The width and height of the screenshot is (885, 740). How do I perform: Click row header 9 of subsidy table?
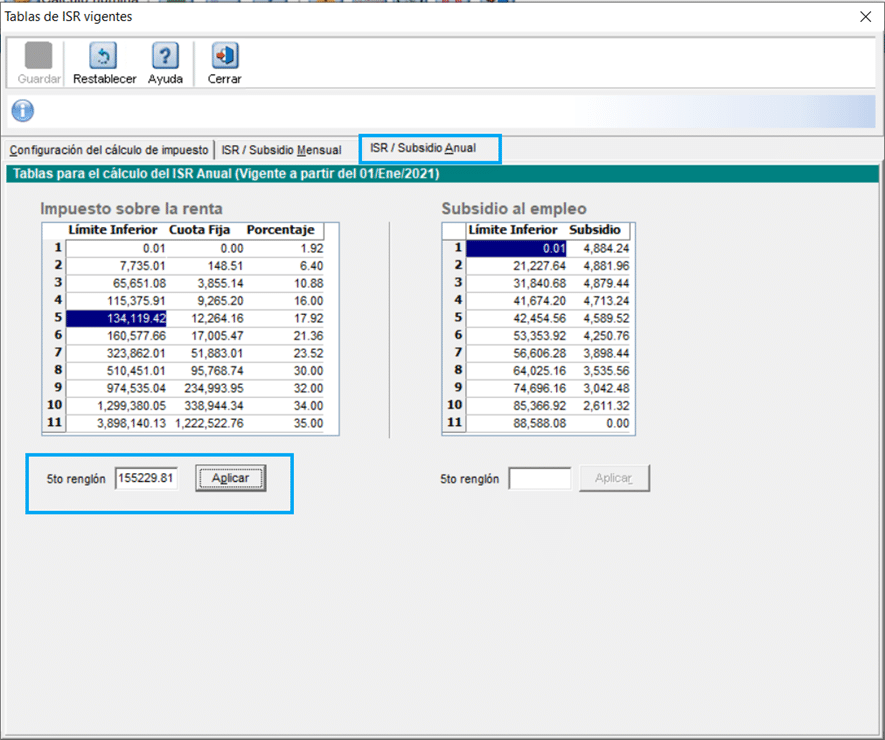tap(454, 388)
